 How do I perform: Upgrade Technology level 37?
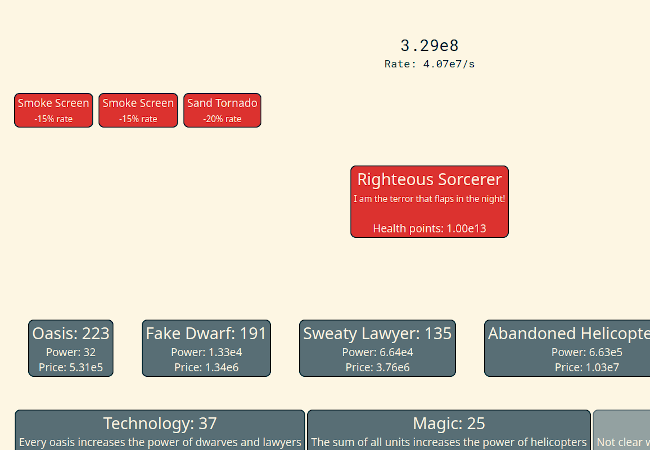pos(160,430)
